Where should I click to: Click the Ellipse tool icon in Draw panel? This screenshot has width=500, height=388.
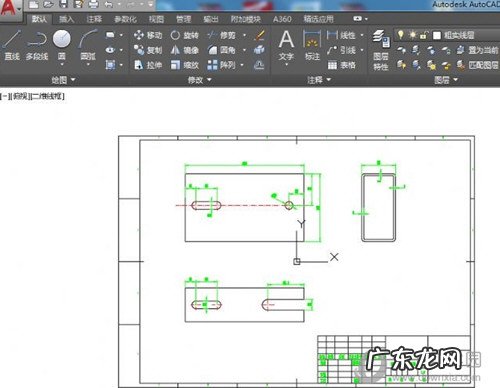pos(110,50)
